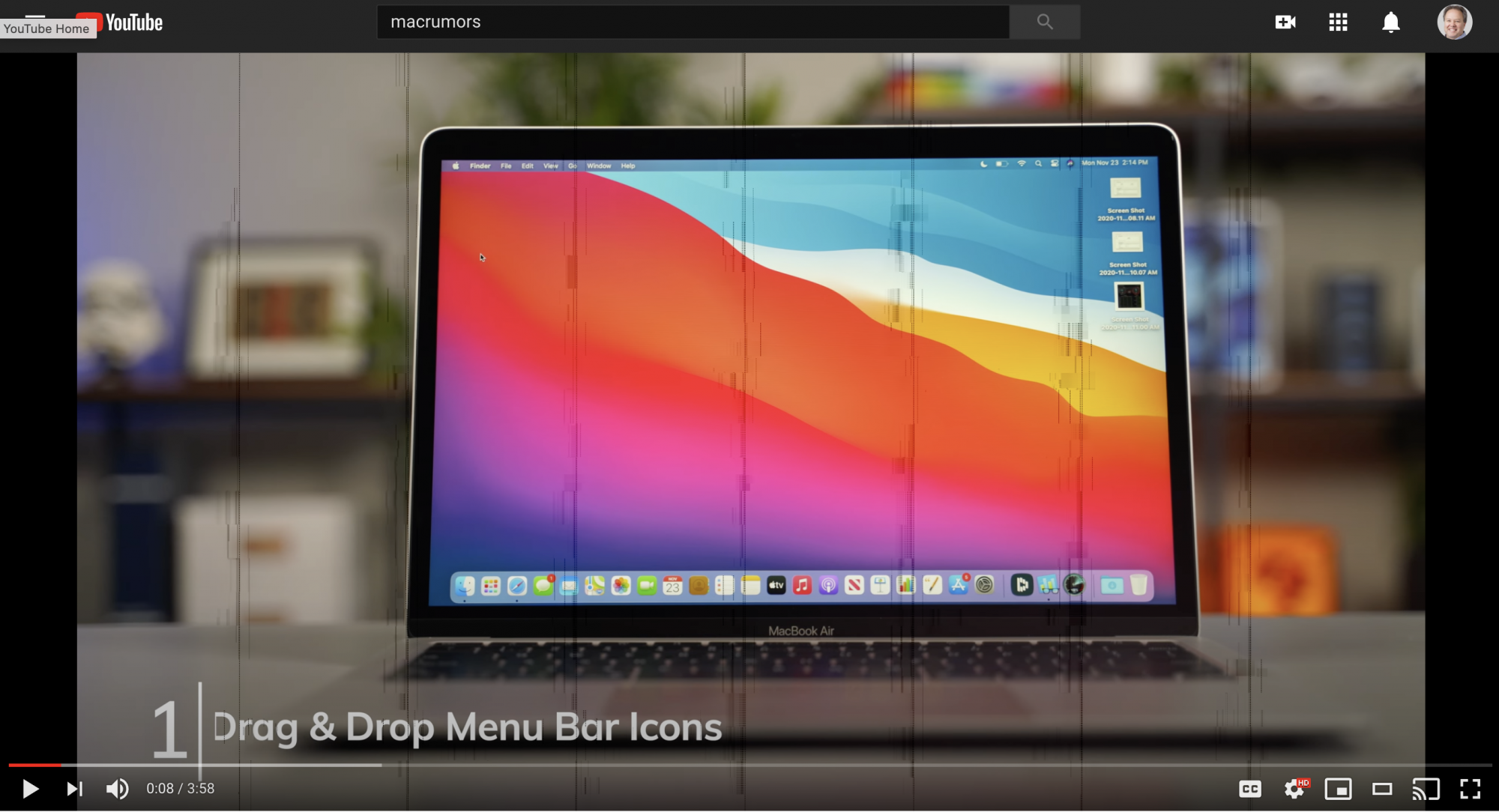Enable miniplayer mode
Screen dimensions: 1499x812
click(x=1338, y=789)
